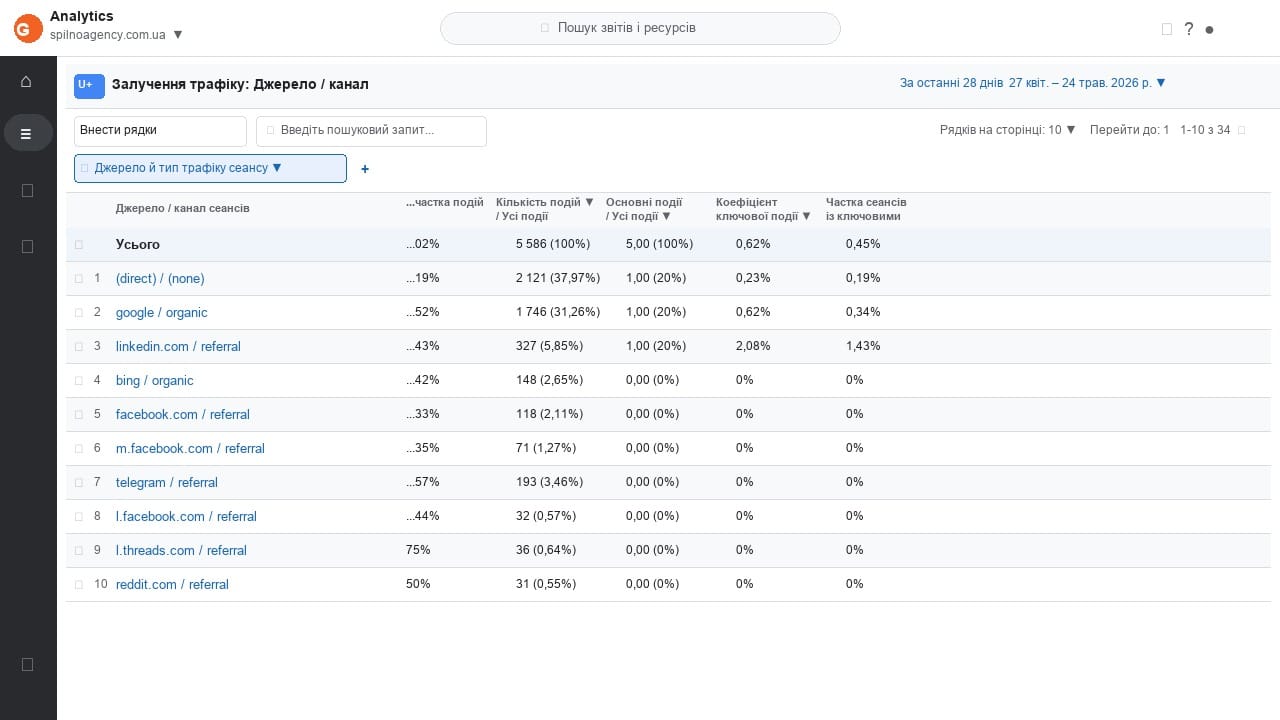Open the sidebar icon below Reports
Viewport: 1280px width, 720px height.
point(28,190)
